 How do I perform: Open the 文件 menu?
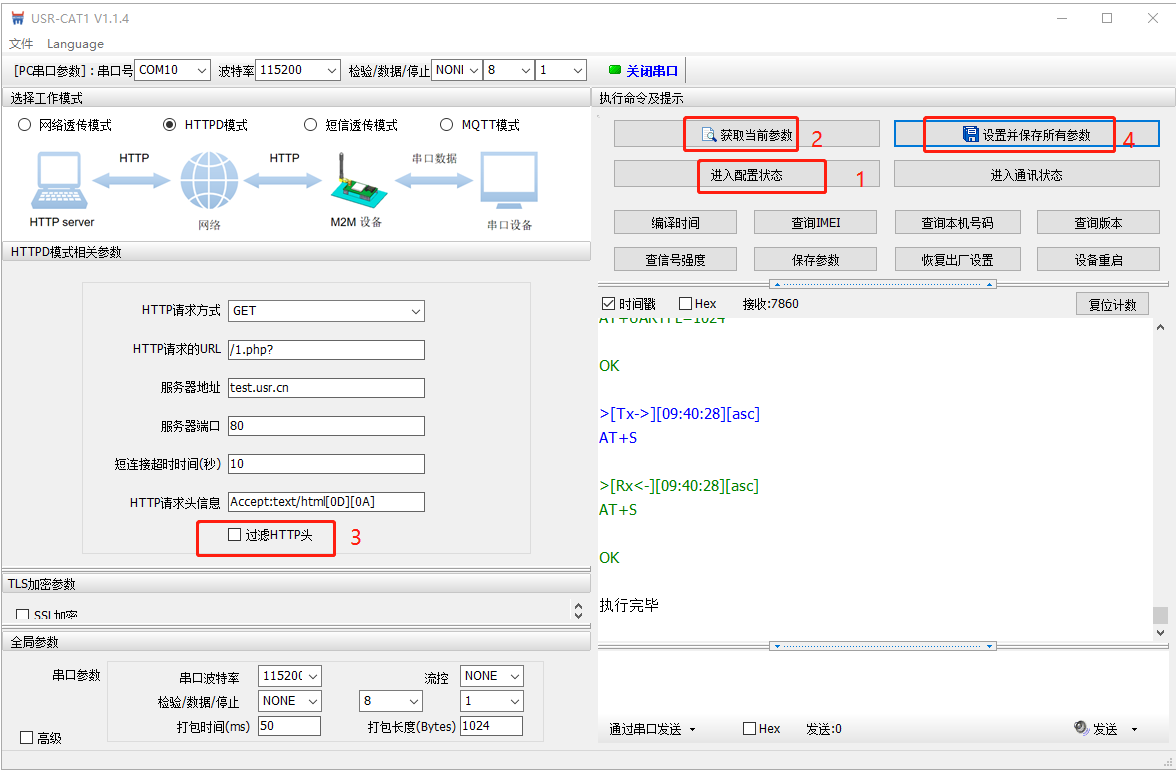[21, 44]
